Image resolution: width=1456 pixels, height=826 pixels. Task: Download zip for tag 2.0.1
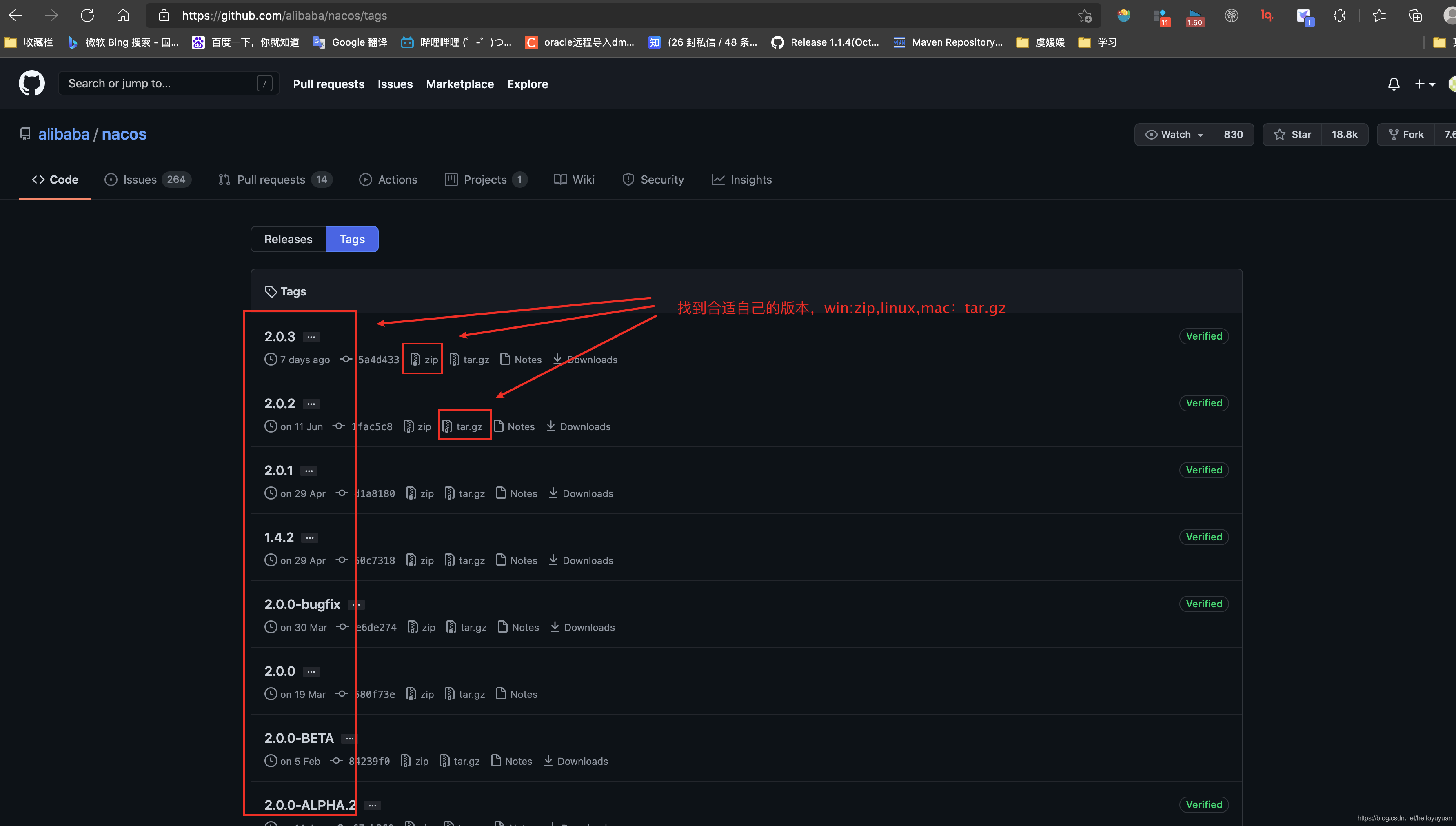420,493
